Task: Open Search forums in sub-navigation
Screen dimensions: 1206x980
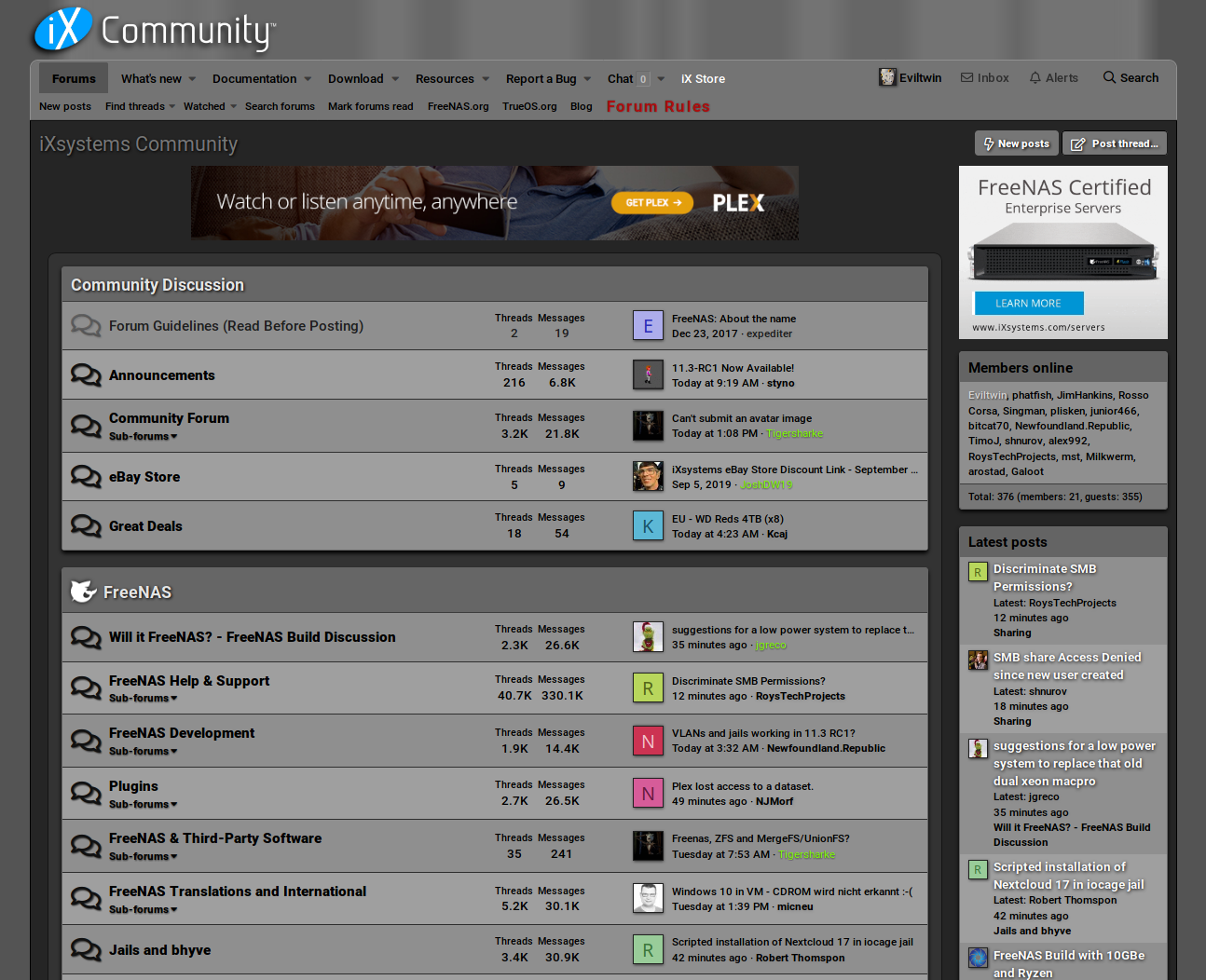Action: 280,106
